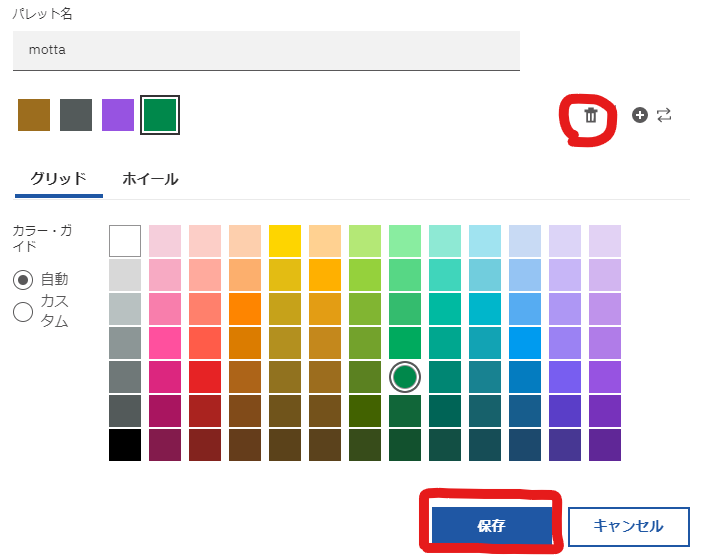Pick the vivid orange grid swatch

pos(245,309)
